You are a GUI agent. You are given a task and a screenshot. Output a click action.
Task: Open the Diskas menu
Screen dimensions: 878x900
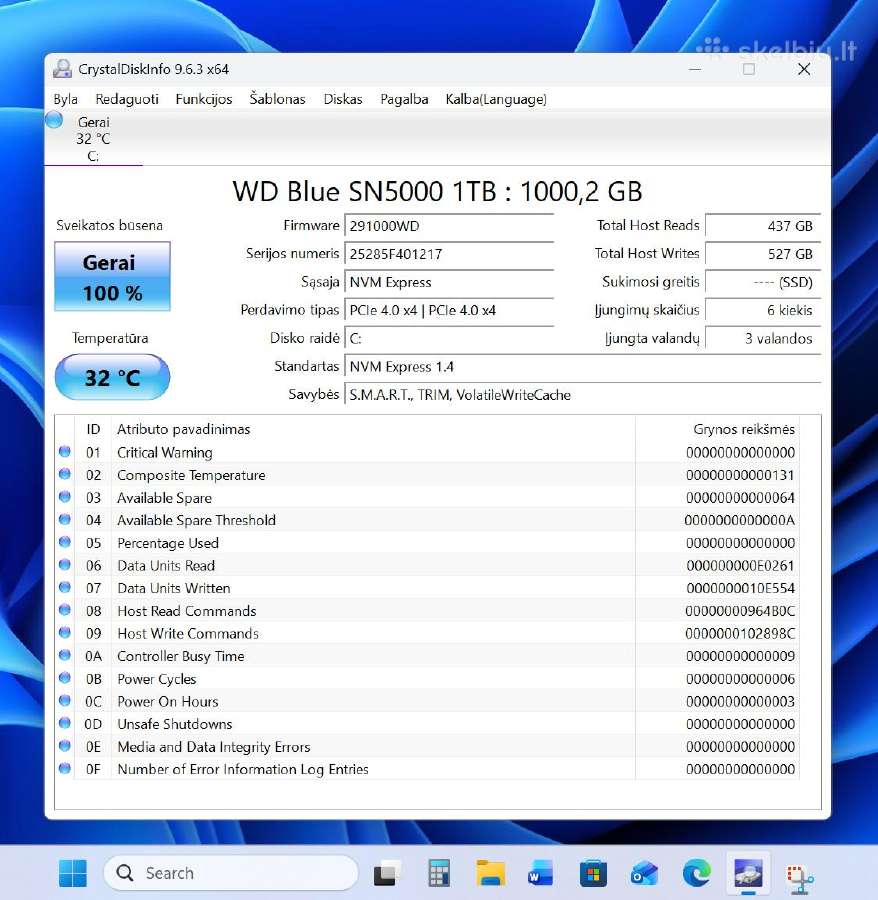(343, 99)
